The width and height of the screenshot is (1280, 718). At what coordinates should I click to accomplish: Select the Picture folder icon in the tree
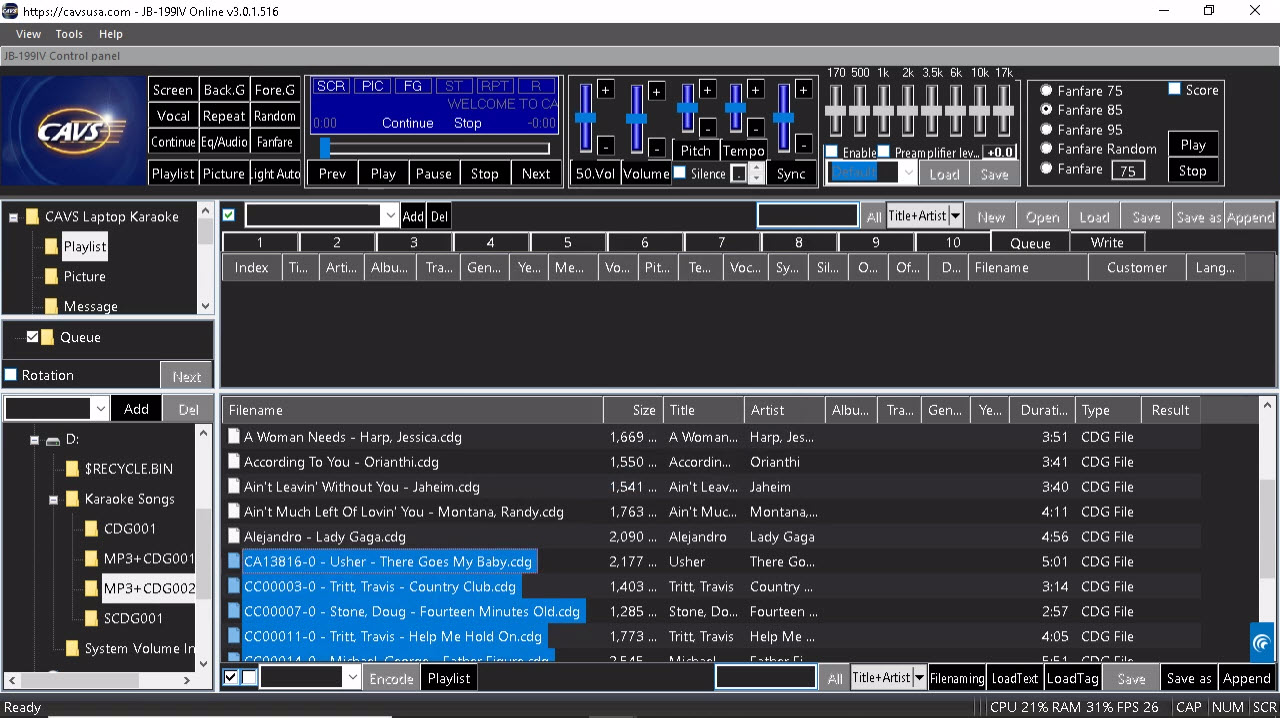51,277
